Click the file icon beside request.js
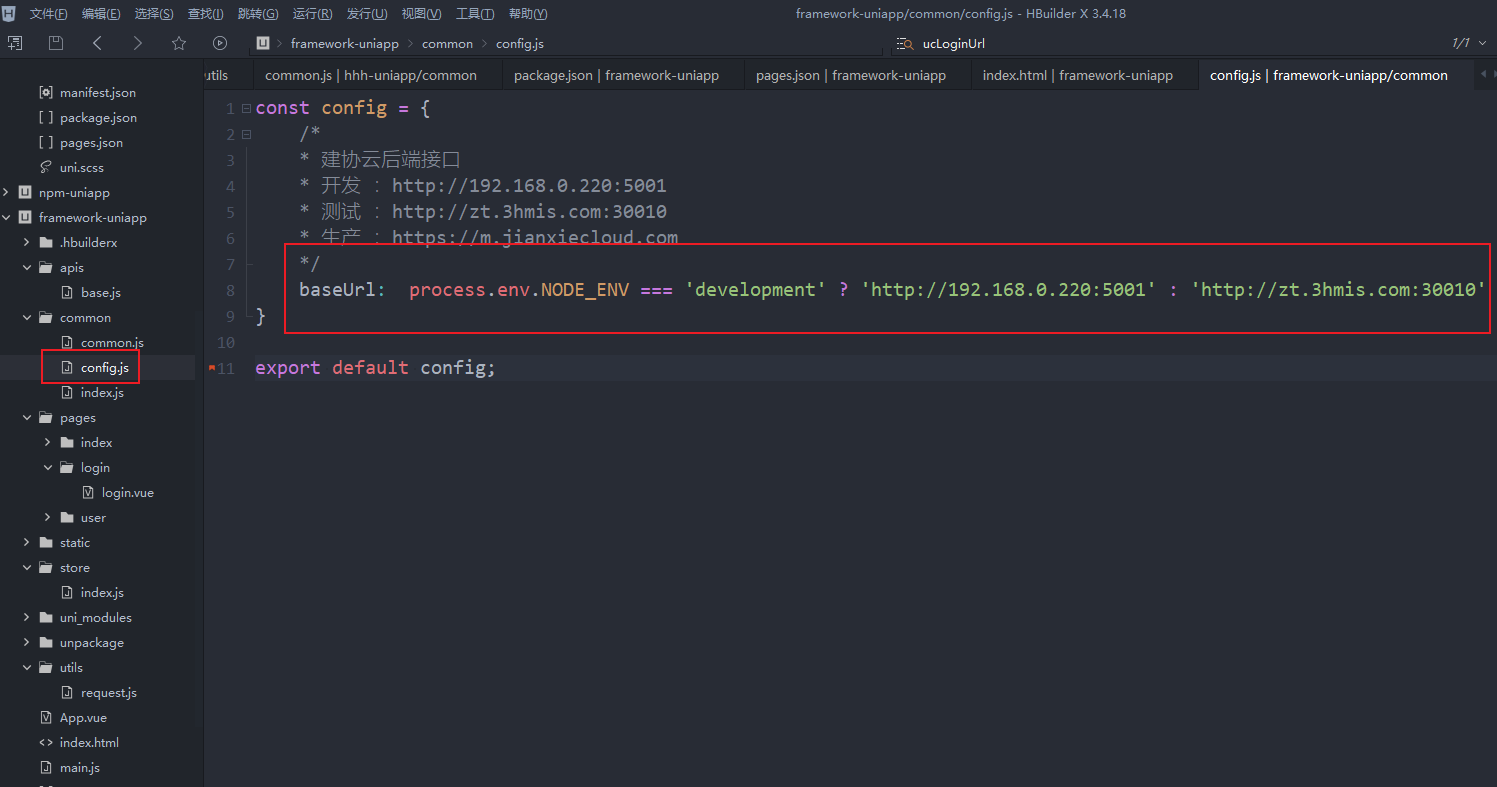 tap(67, 692)
